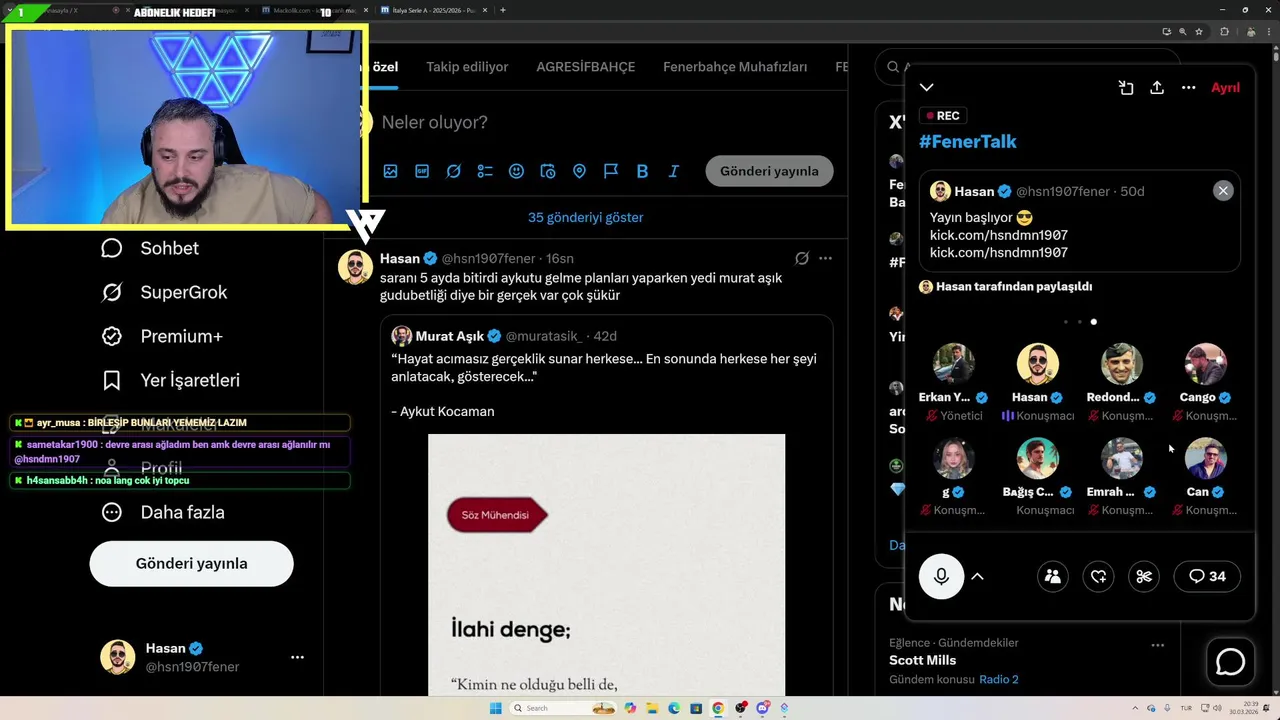1280x720 pixels.
Task: Open the space comments with 34 replies
Action: click(1207, 576)
